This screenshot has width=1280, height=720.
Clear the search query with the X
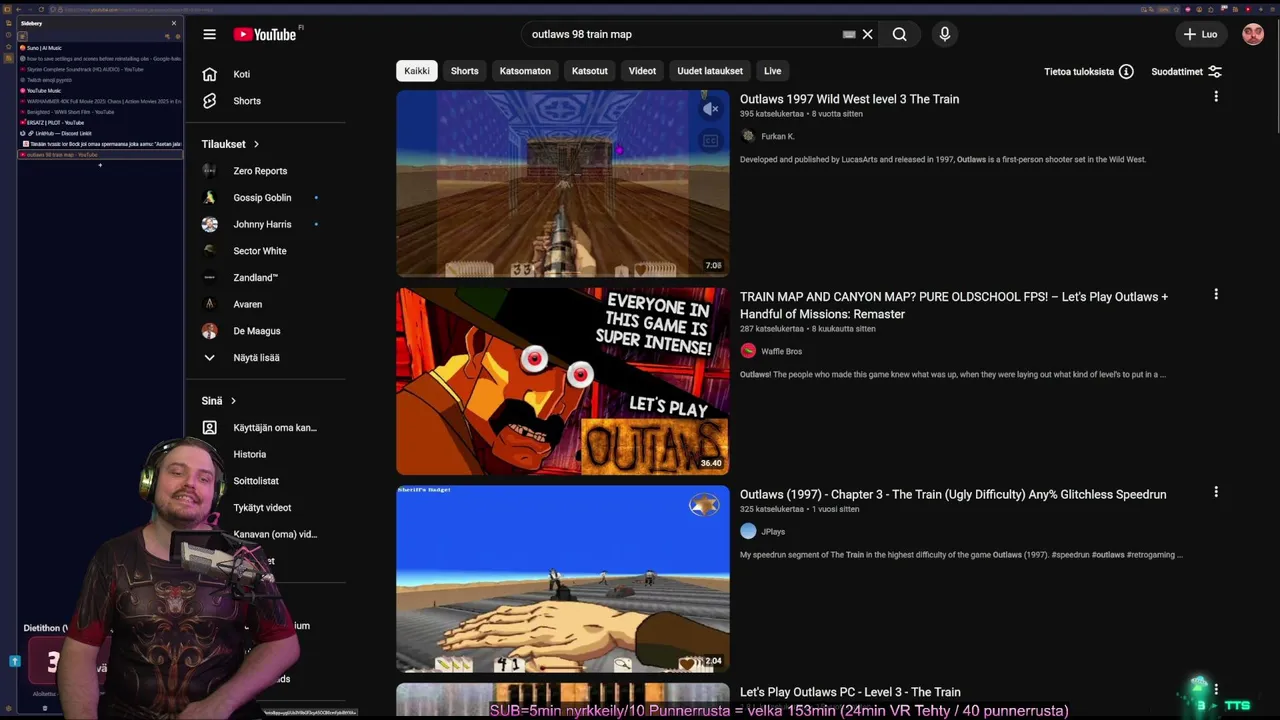point(868,34)
